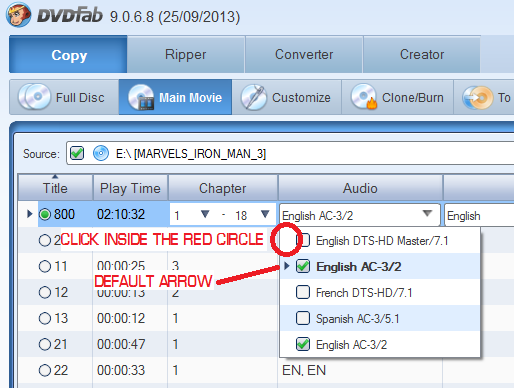Open the Copy module tab

pos(68,54)
